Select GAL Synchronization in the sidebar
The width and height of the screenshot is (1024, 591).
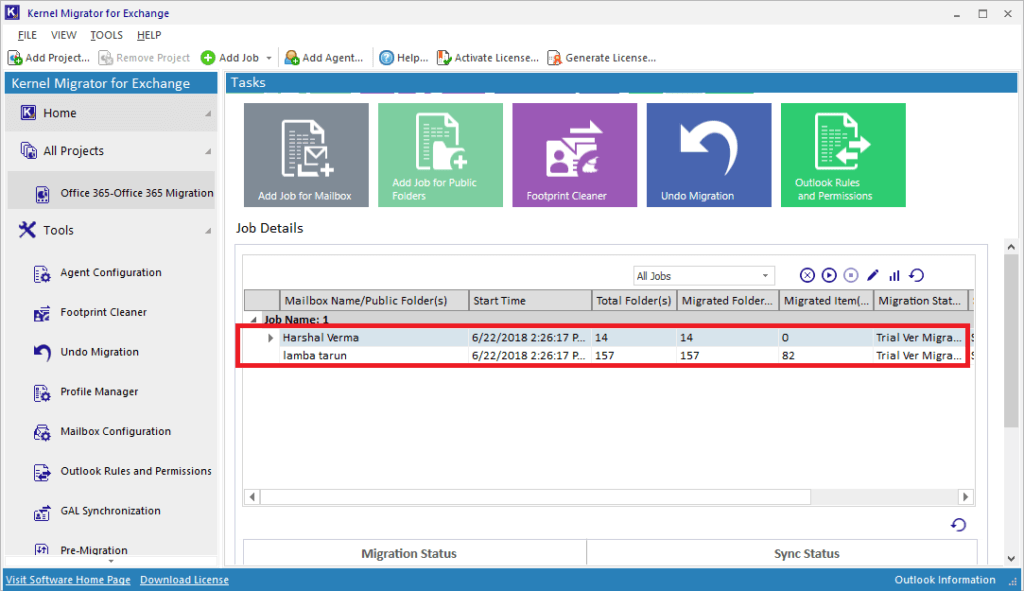(110, 511)
